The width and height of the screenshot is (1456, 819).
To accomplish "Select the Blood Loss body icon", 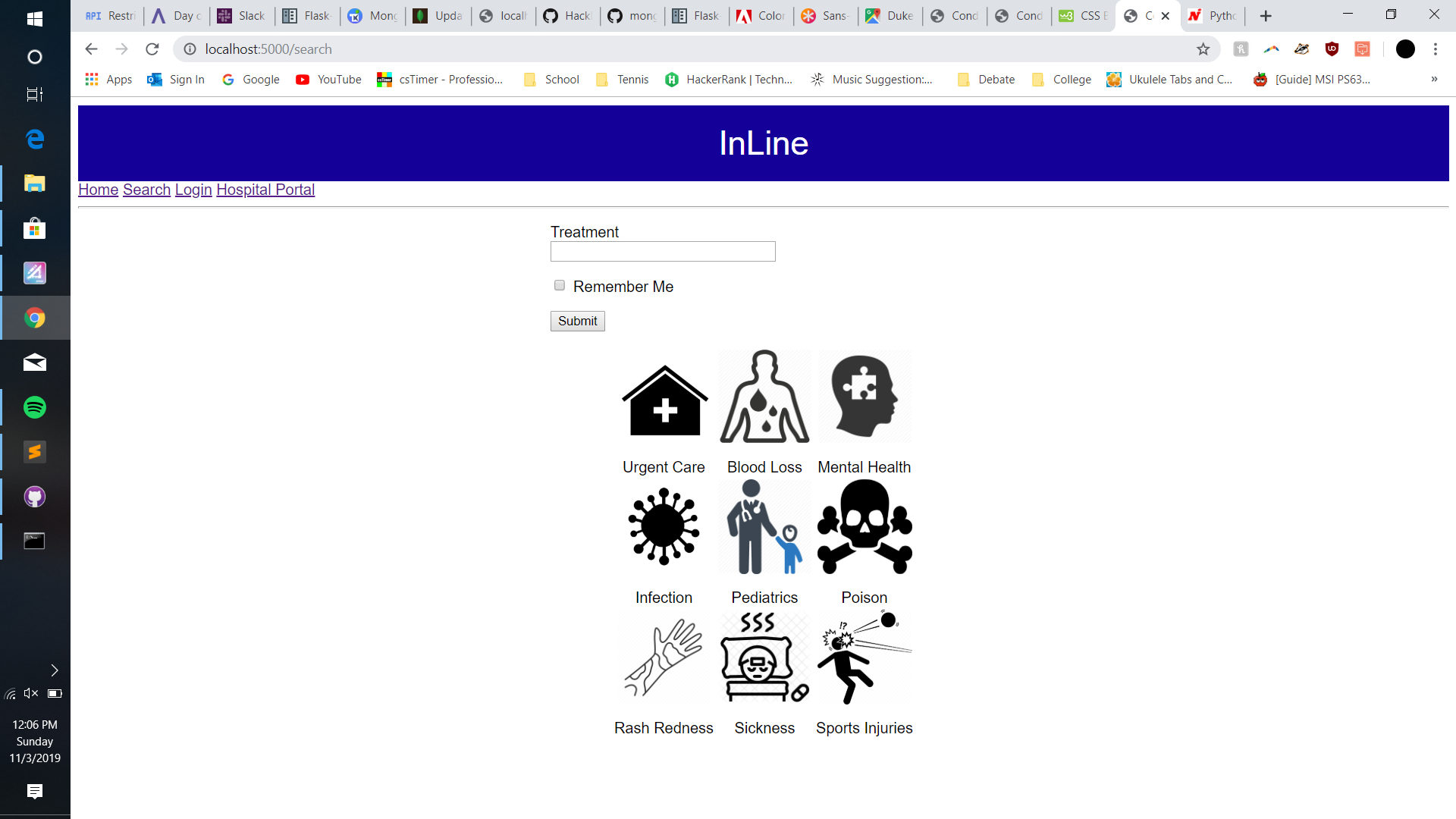I will [764, 397].
